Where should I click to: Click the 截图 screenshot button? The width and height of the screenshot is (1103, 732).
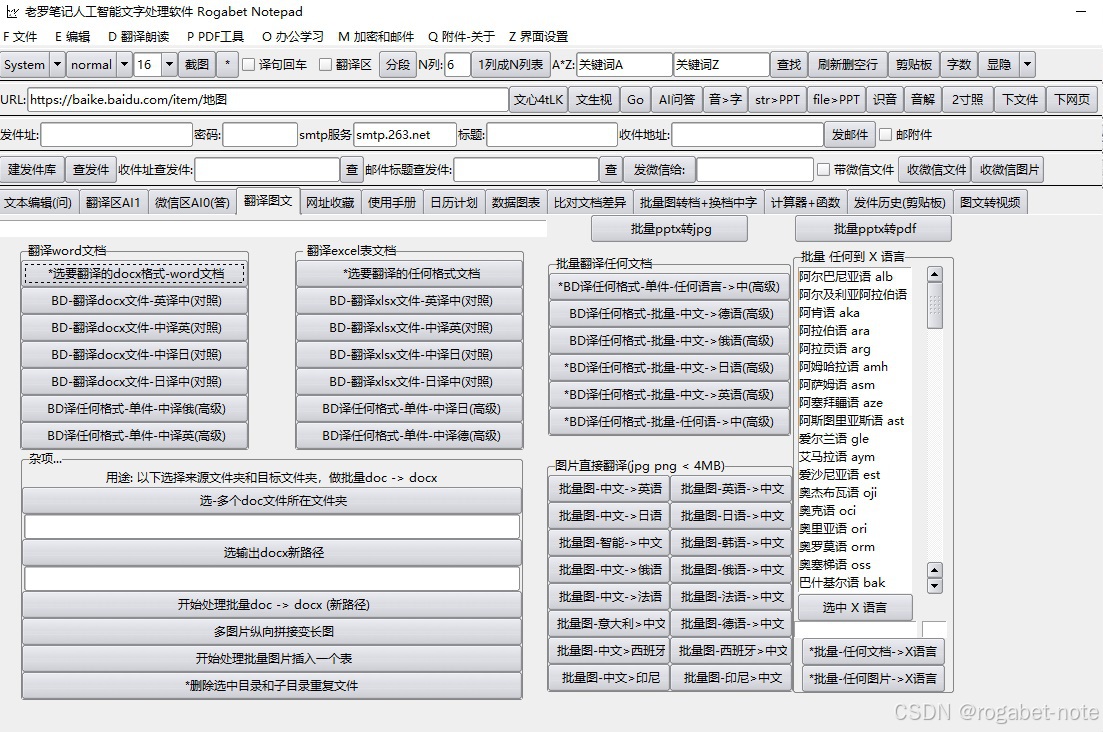(197, 65)
